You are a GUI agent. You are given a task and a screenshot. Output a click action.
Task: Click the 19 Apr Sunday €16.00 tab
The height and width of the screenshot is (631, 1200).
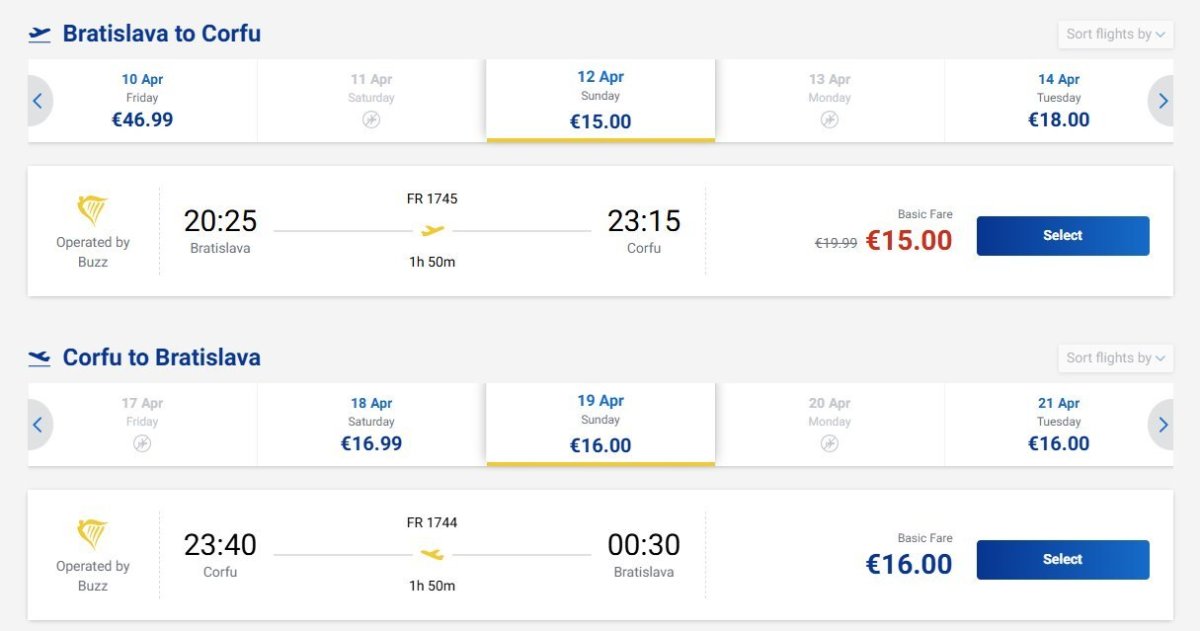click(x=600, y=424)
